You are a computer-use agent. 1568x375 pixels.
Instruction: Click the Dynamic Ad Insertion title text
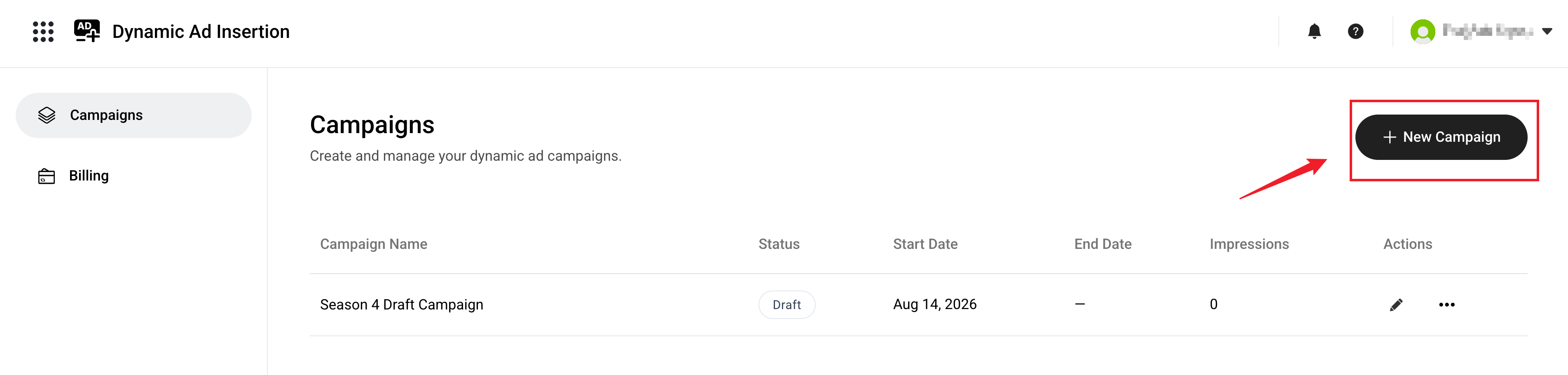pyautogui.click(x=201, y=32)
